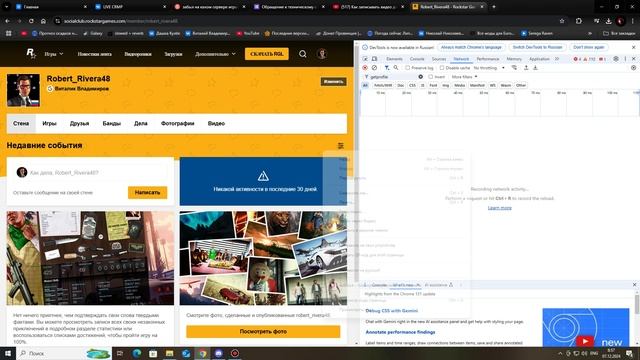Open the Банды profile tab
Screen dimensions: 640x360
coord(111,123)
